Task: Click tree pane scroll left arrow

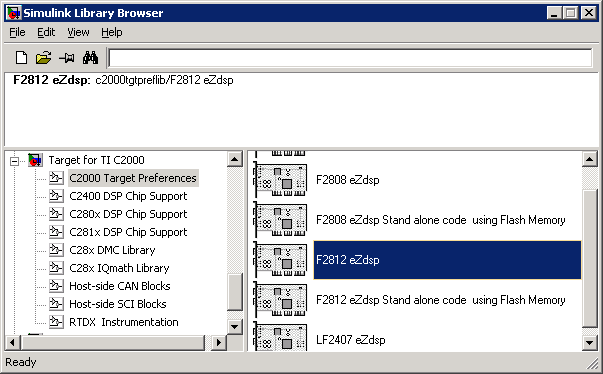Action: 12,342
